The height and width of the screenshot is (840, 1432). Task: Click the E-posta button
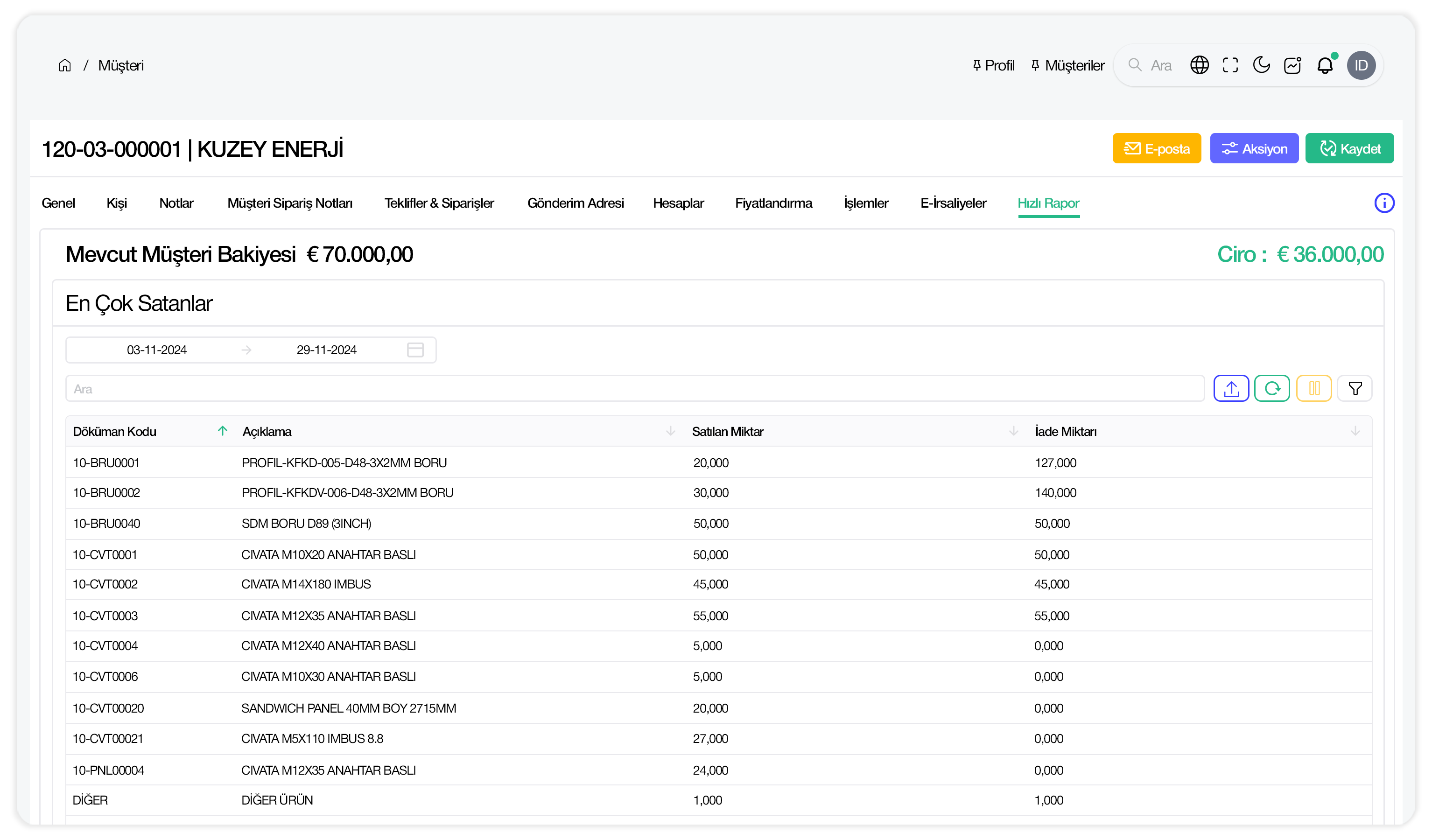click(x=1157, y=149)
